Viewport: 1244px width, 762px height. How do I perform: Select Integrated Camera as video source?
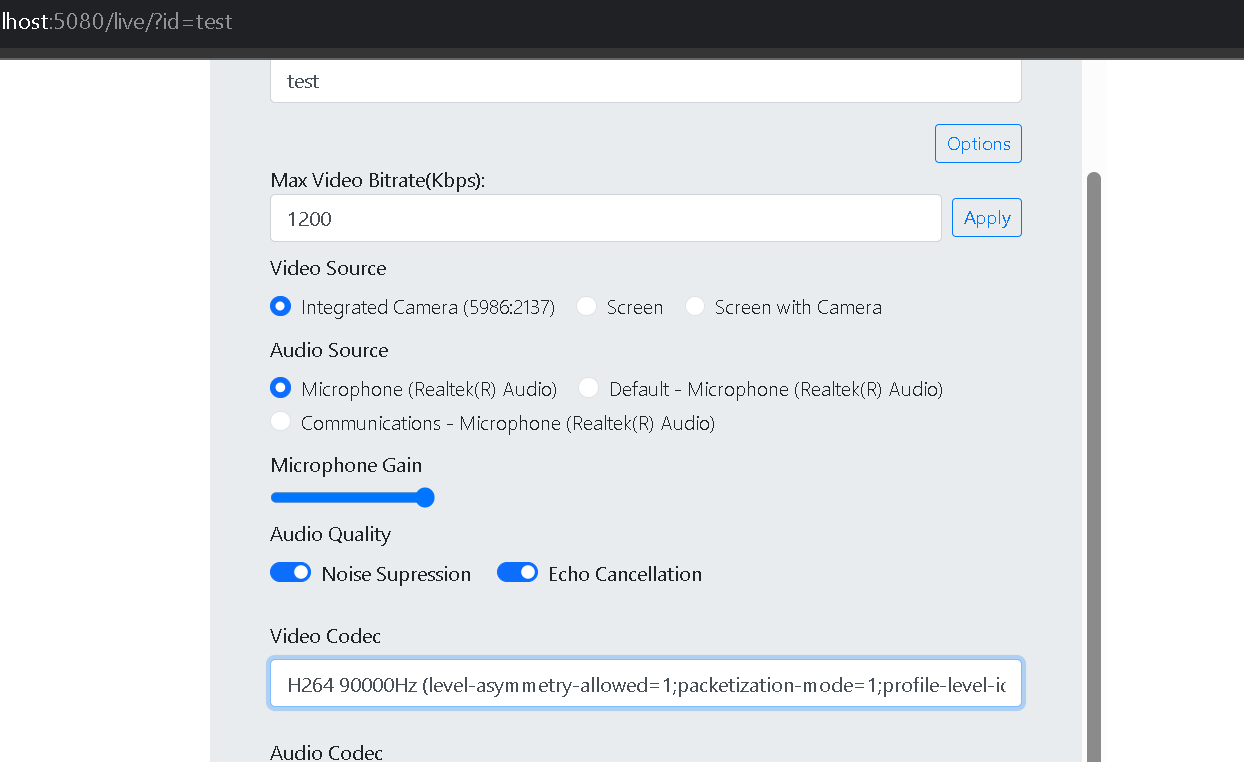280,306
